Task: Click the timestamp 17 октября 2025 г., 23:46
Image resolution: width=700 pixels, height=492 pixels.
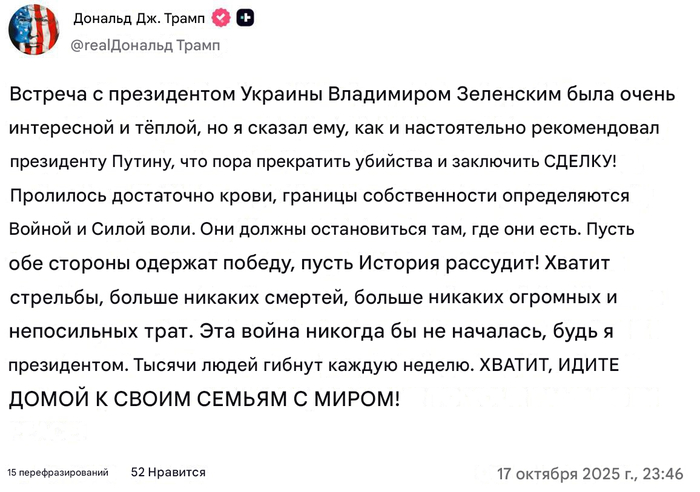Action: pyautogui.click(x=591, y=472)
